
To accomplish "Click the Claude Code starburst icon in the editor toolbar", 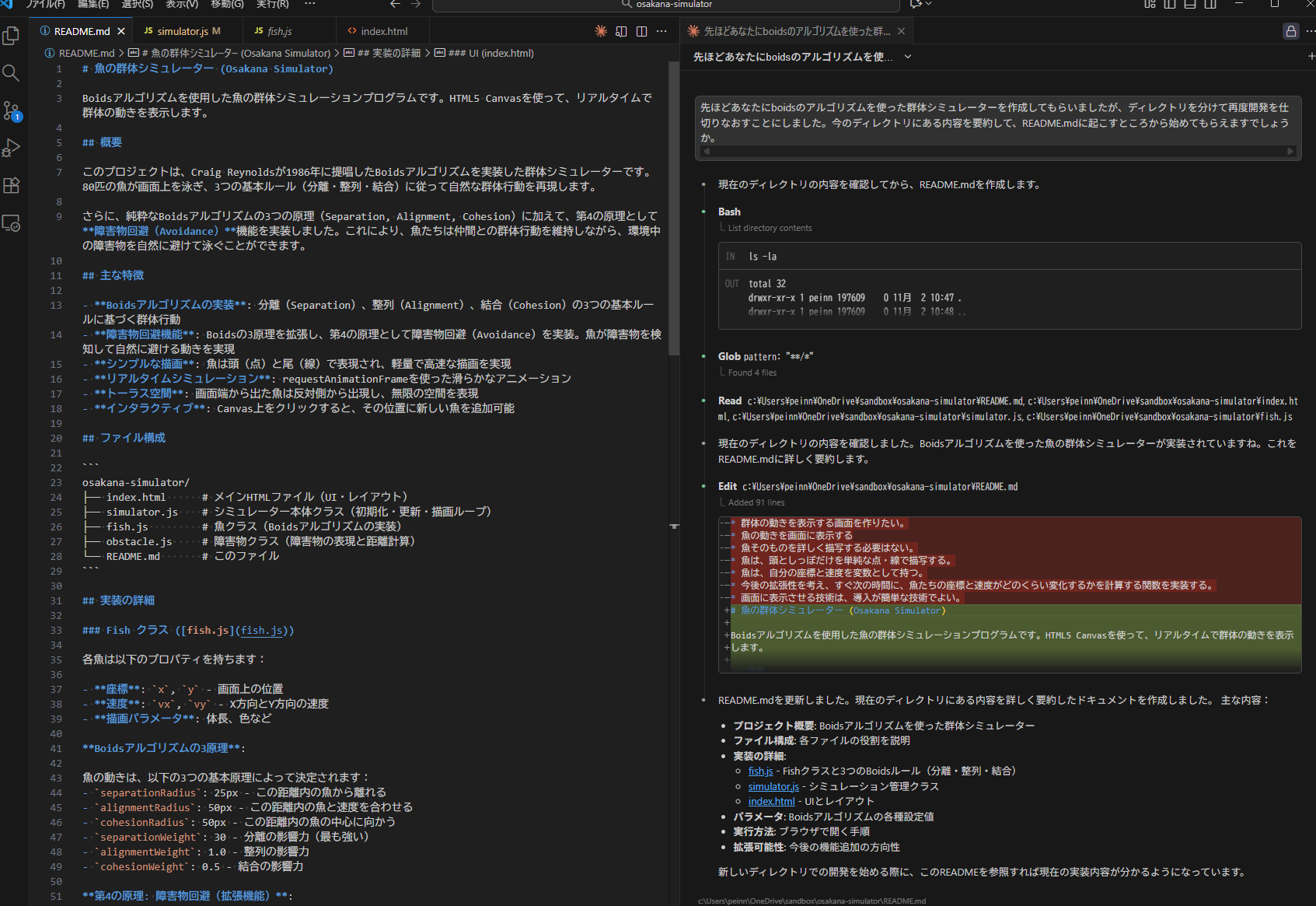I will [x=601, y=31].
